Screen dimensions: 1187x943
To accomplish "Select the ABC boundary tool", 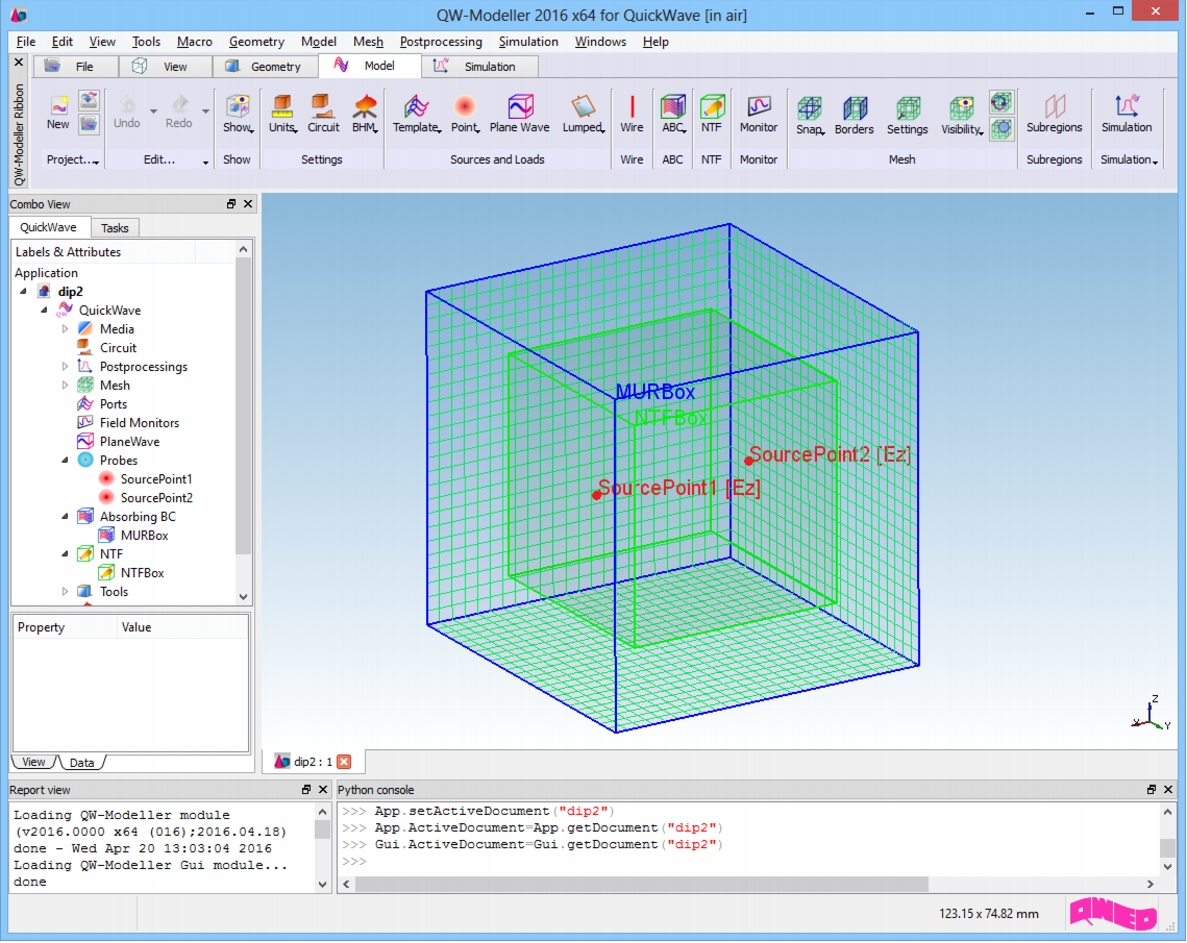I will (673, 114).
